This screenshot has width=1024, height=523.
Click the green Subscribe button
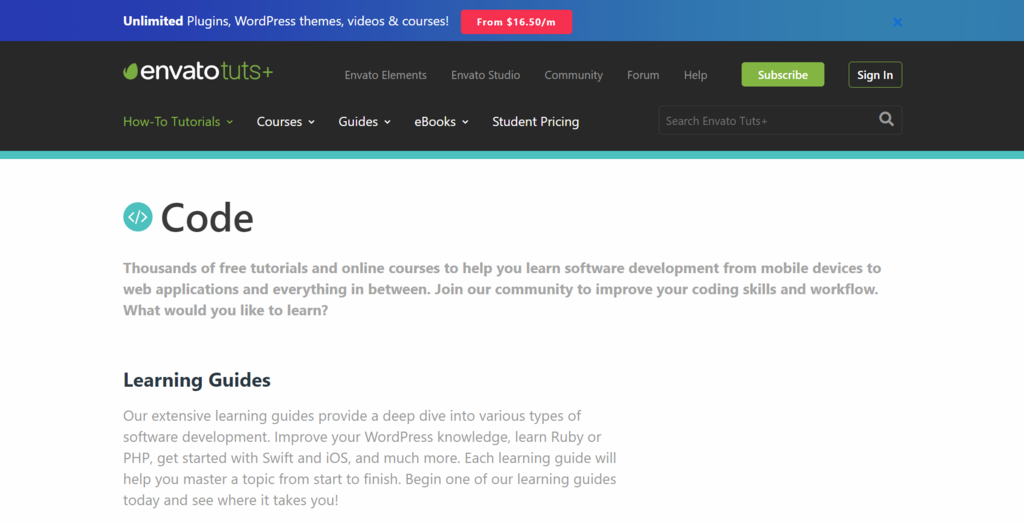[782, 74]
